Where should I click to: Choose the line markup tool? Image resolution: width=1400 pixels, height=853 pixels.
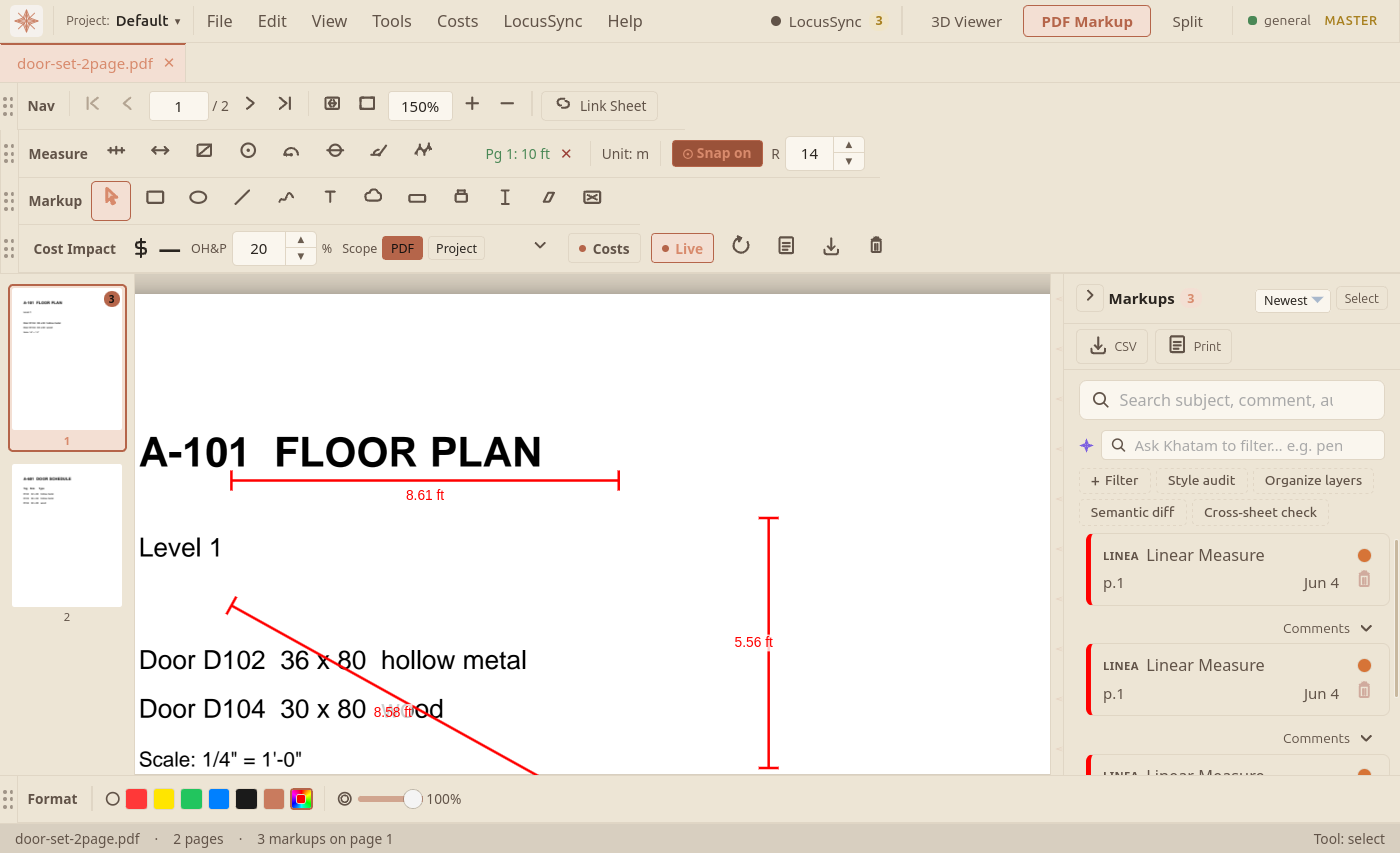pos(242,198)
